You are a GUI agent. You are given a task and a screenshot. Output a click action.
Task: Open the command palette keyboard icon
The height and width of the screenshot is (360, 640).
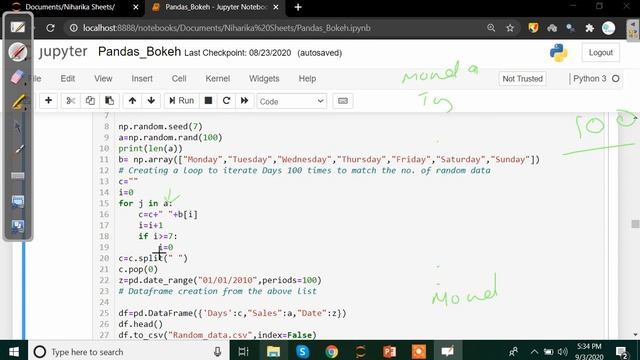point(343,101)
